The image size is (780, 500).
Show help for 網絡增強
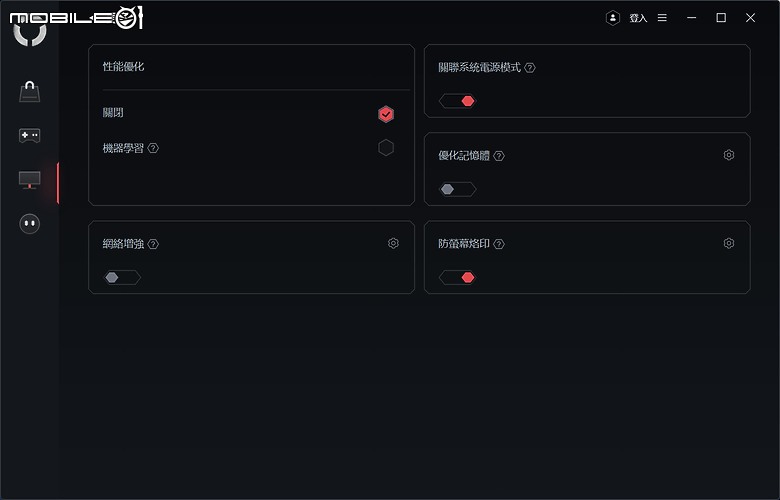(153, 244)
